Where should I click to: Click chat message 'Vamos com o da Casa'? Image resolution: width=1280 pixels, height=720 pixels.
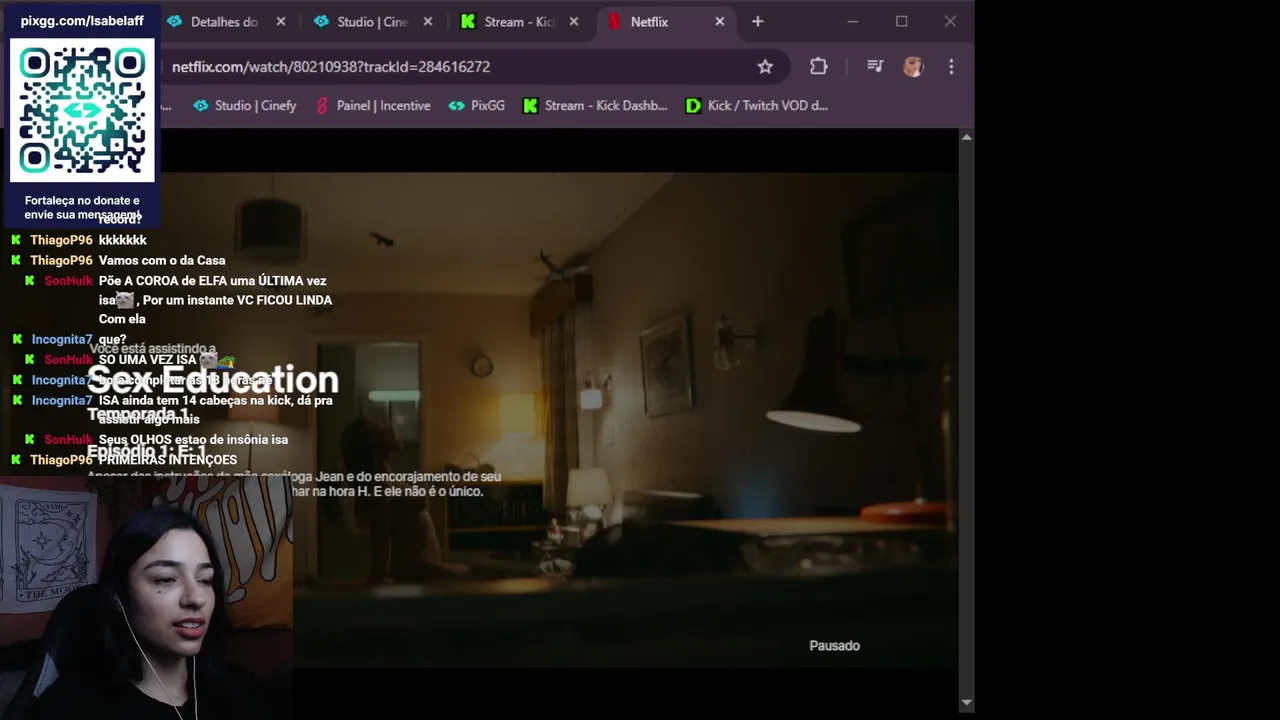[162, 261]
